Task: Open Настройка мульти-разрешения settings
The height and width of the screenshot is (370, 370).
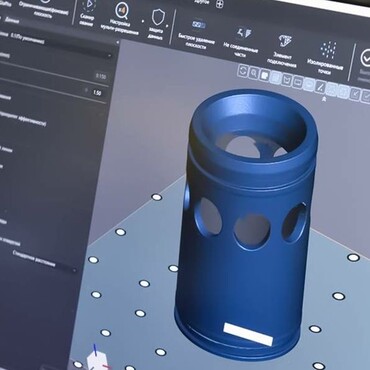Action: (x=122, y=11)
